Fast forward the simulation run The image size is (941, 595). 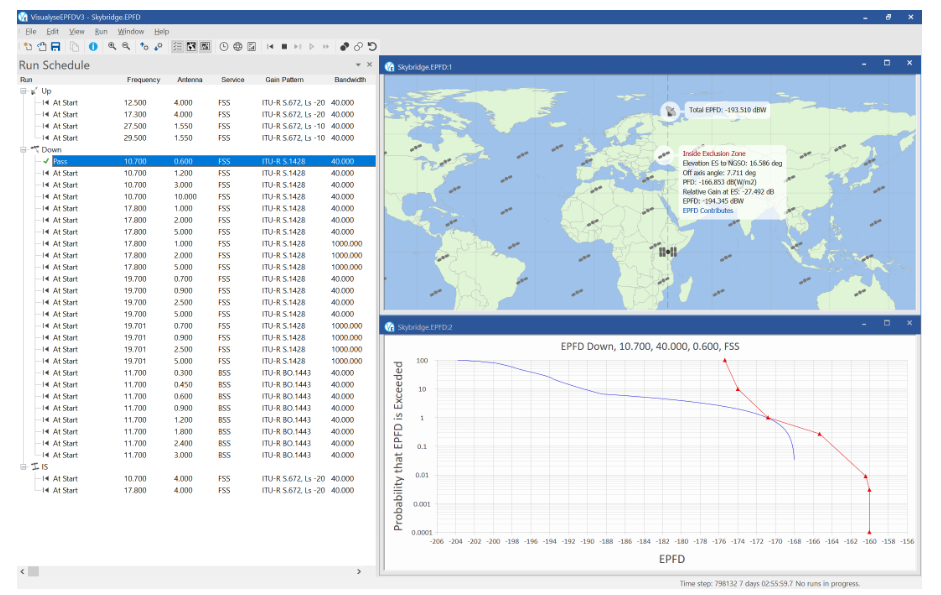click(326, 46)
